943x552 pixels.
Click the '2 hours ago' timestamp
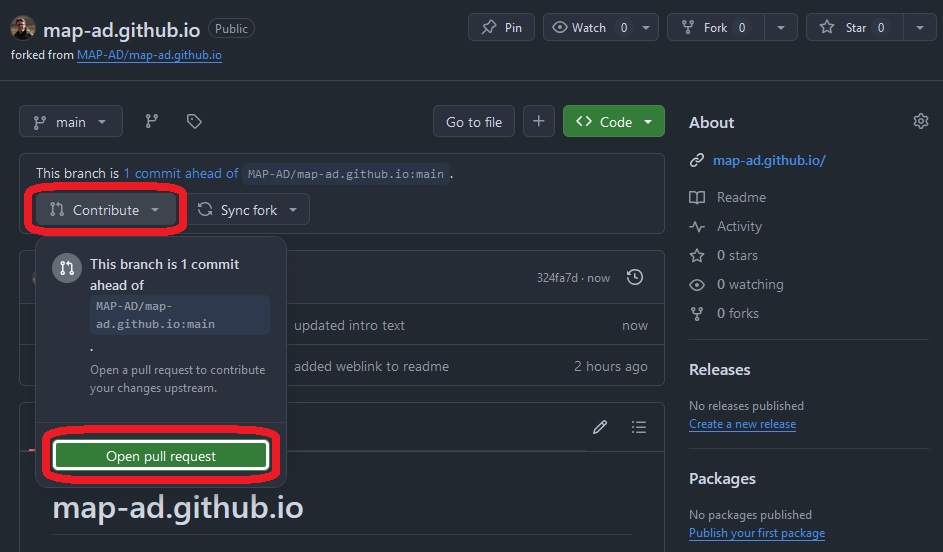(610, 366)
